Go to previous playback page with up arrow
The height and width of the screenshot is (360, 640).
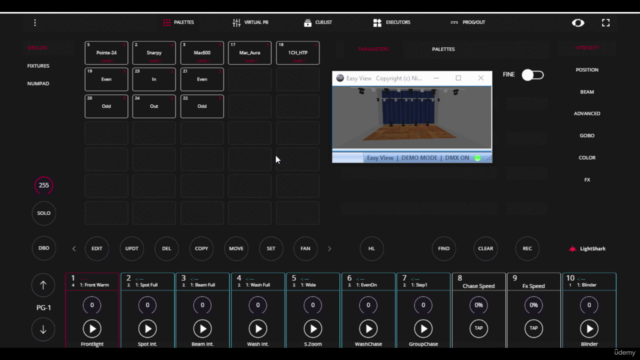point(43,285)
